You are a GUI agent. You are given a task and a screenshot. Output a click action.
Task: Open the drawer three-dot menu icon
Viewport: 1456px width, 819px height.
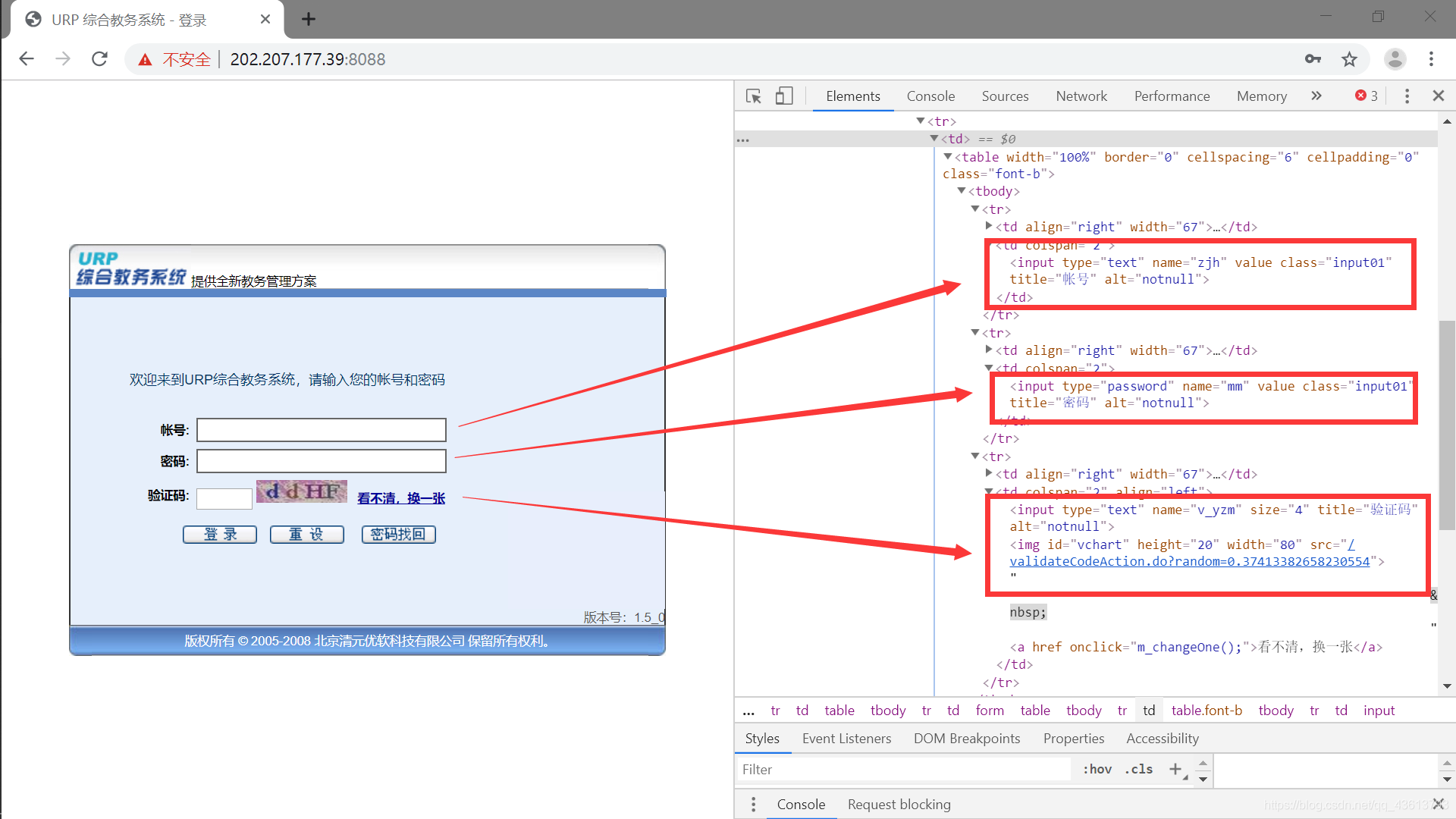753,805
